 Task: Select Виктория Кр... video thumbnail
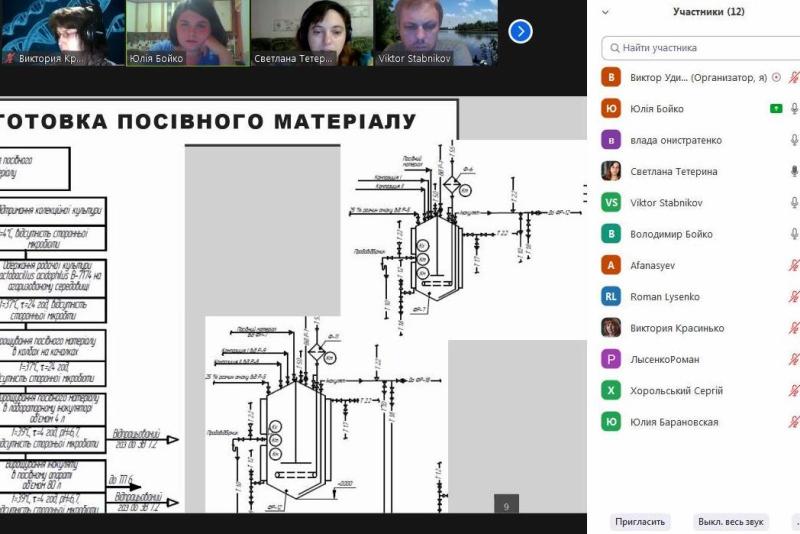[x=62, y=33]
